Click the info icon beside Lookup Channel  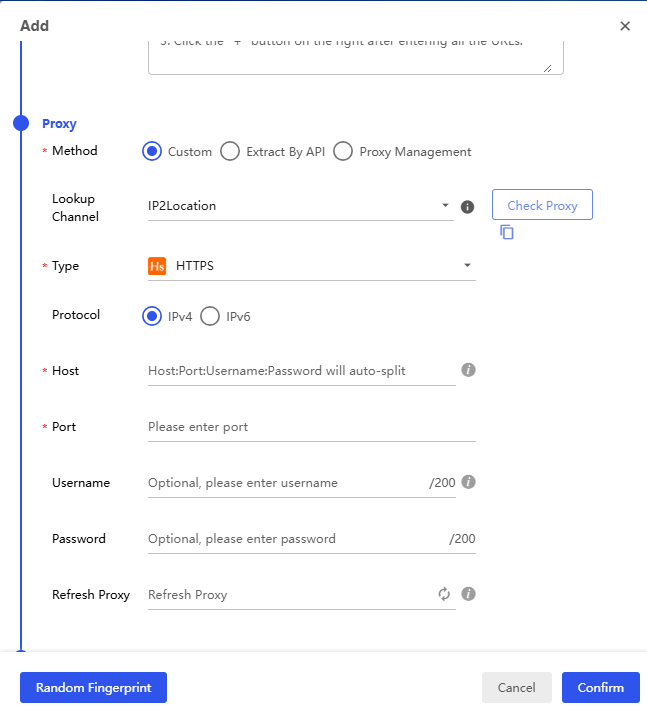(467, 207)
